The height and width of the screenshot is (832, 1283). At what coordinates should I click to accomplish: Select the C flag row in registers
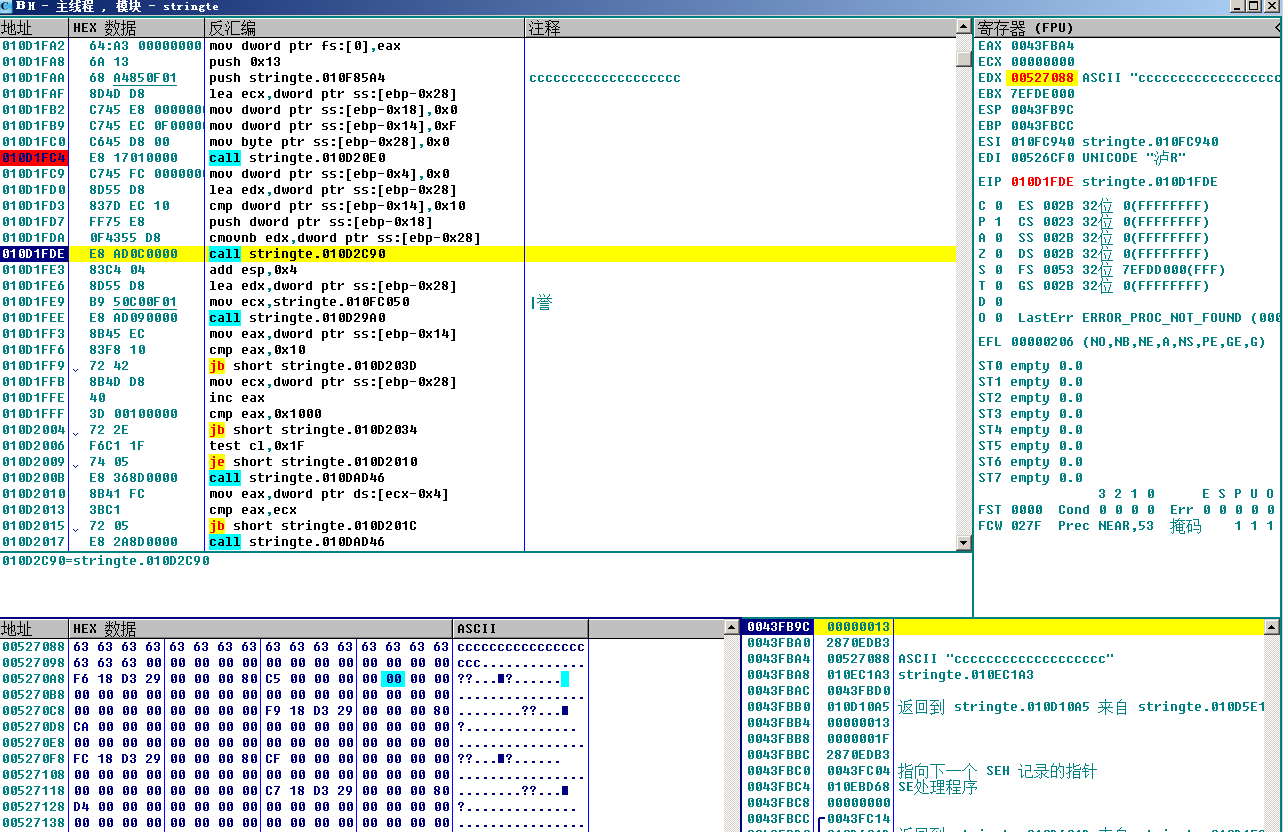tap(1093, 206)
